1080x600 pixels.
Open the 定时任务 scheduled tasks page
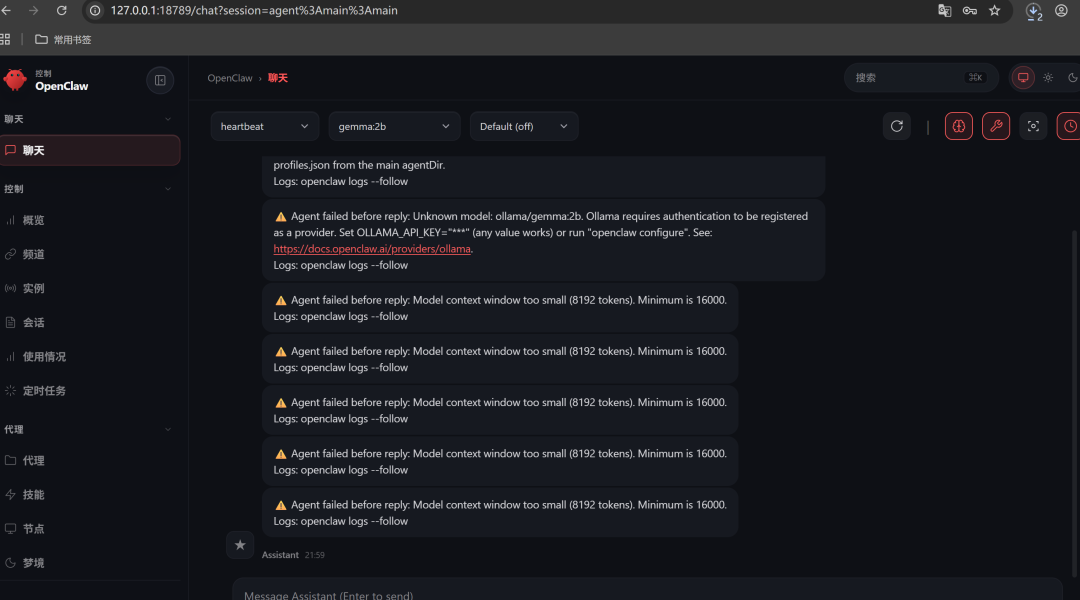[x=90, y=391]
